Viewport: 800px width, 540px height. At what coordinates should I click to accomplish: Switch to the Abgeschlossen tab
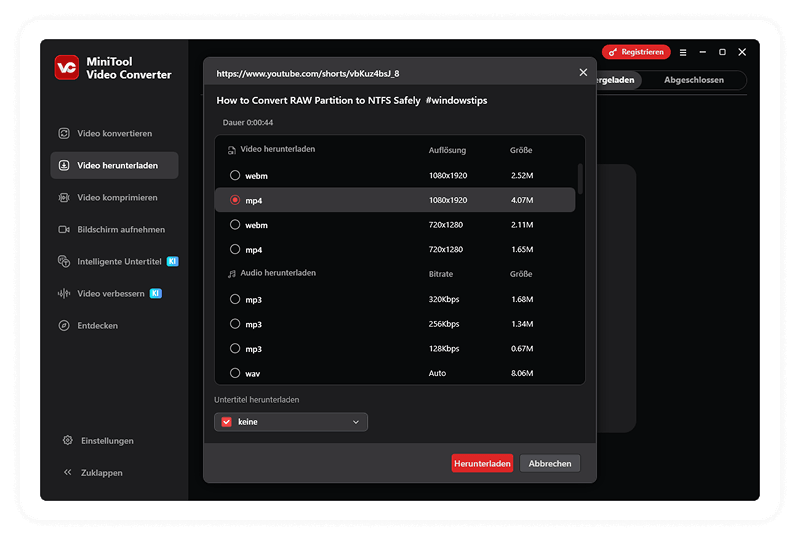(693, 80)
